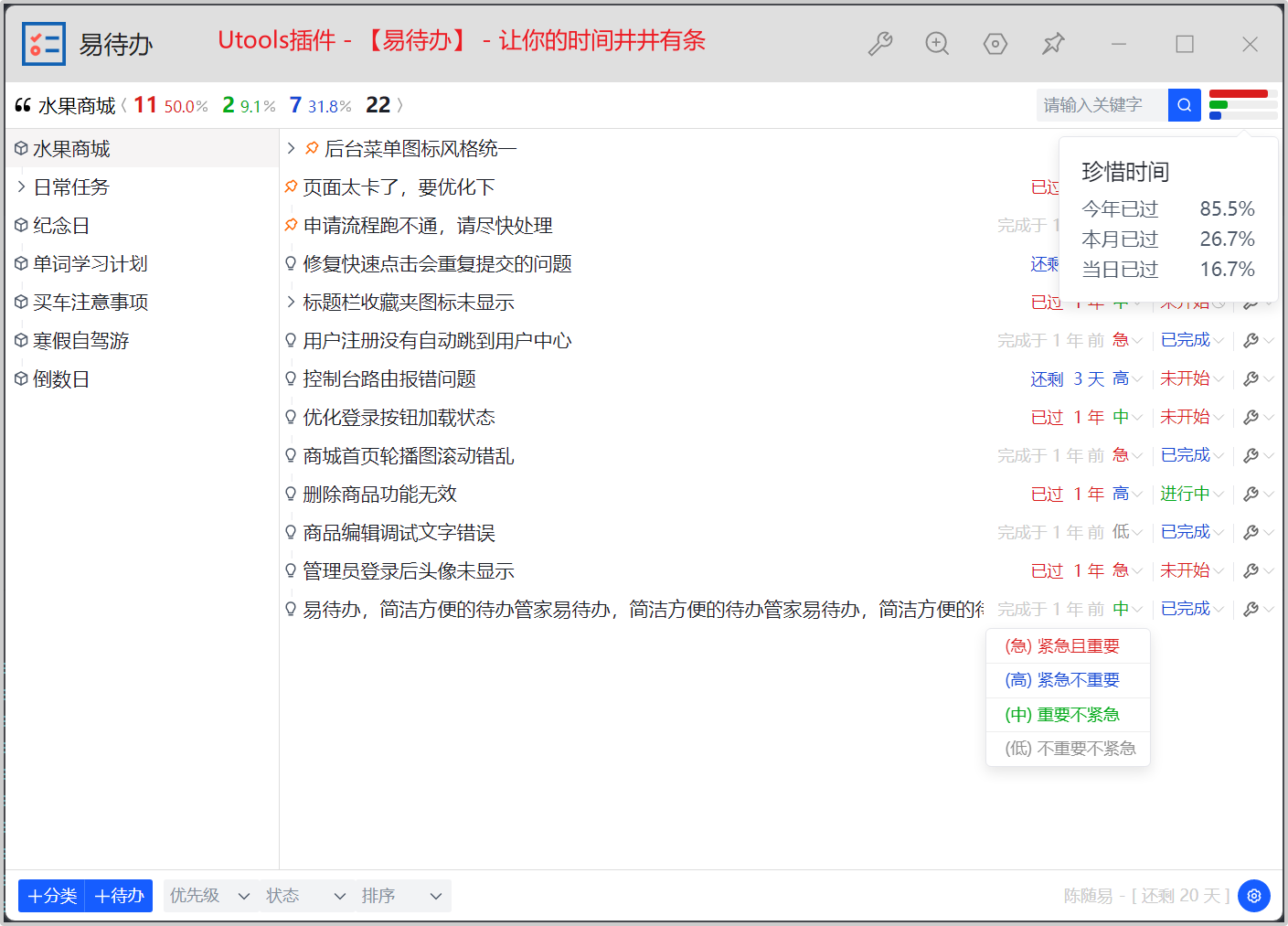Choose (中) 重要不紧急 priority option
Screen dimensions: 1288x926
(x=1068, y=715)
